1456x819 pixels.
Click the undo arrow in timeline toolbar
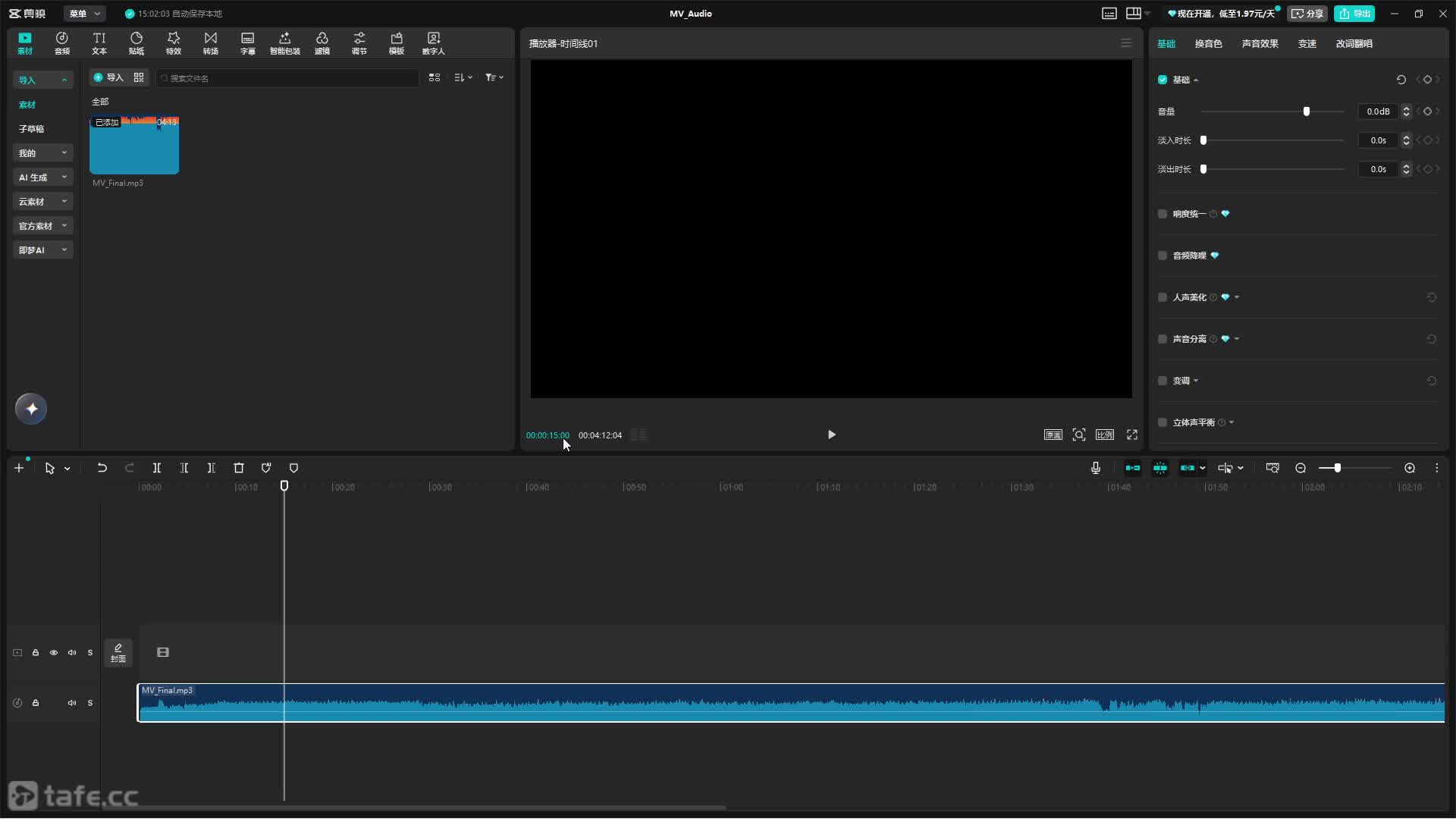102,469
